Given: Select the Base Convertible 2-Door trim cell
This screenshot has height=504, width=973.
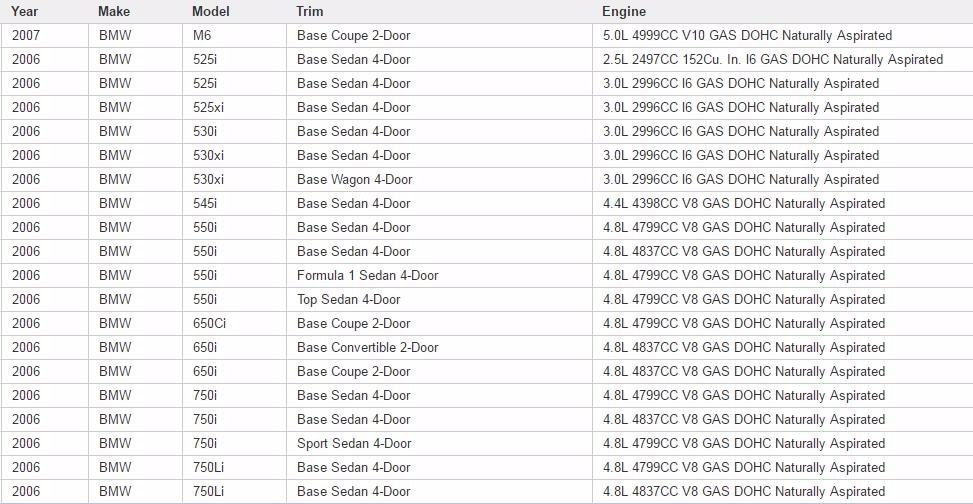Looking at the screenshot, I should click(x=439, y=348).
